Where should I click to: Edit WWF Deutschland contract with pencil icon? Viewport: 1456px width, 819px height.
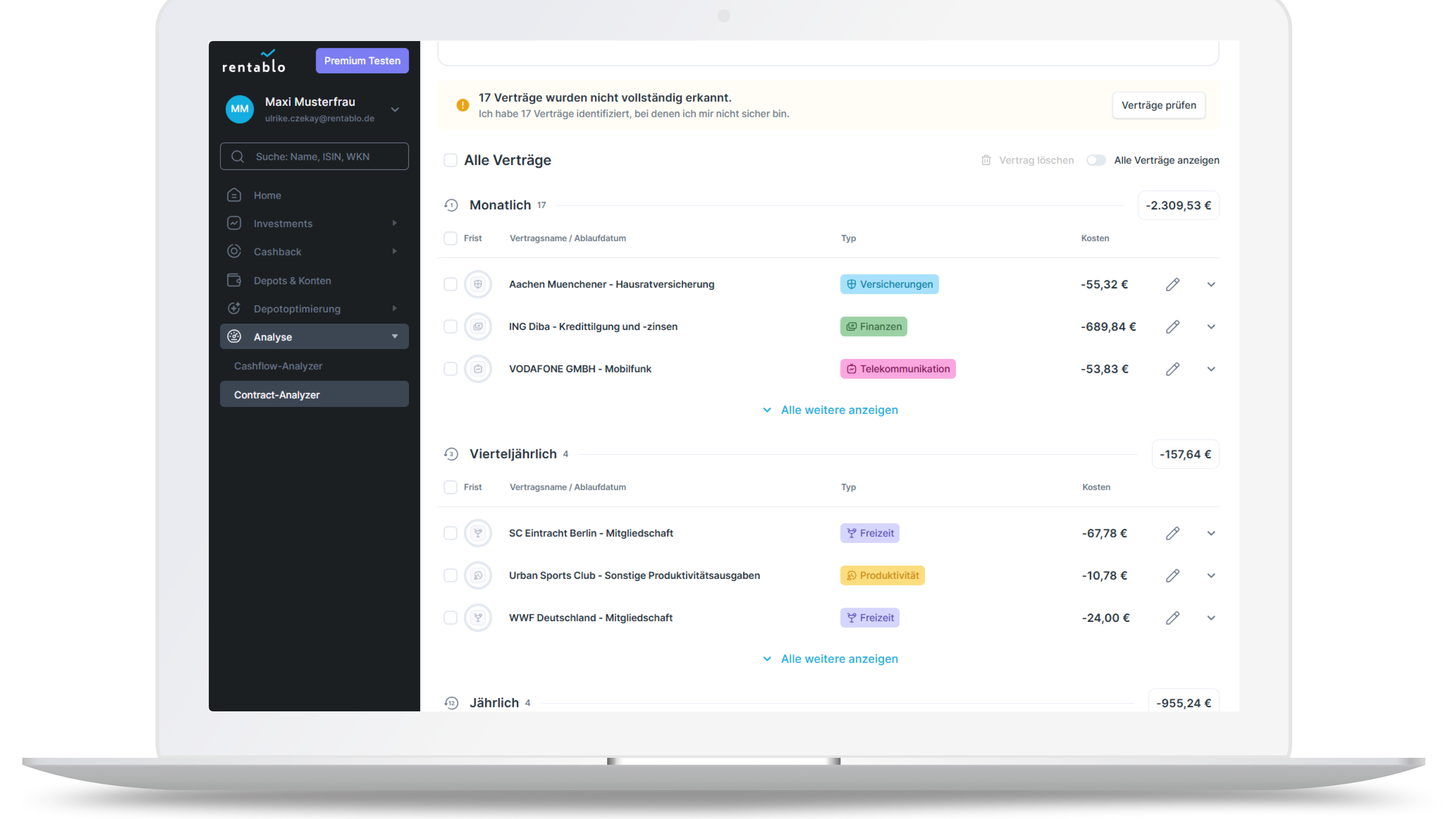coord(1173,618)
